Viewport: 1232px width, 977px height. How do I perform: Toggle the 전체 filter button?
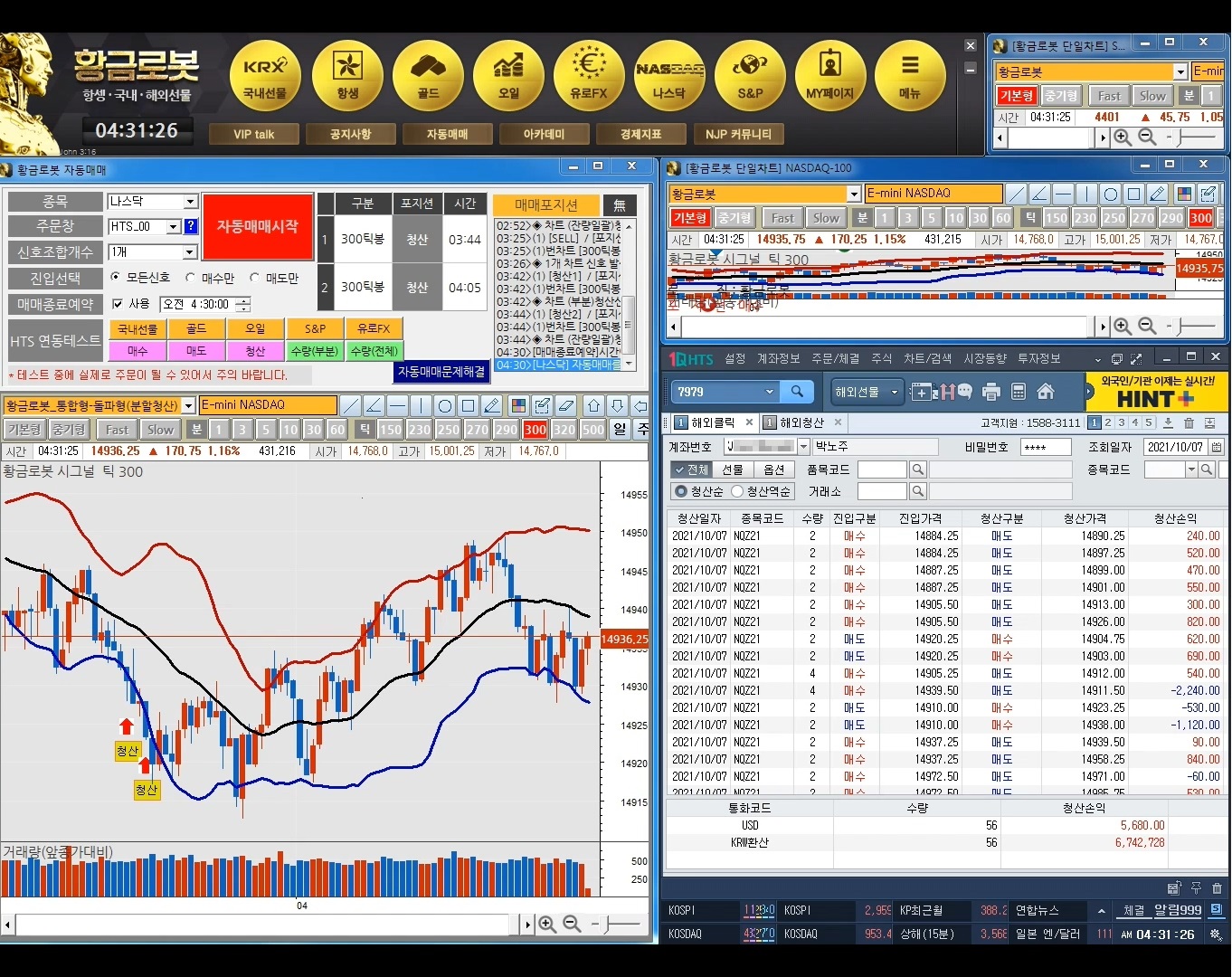(691, 470)
